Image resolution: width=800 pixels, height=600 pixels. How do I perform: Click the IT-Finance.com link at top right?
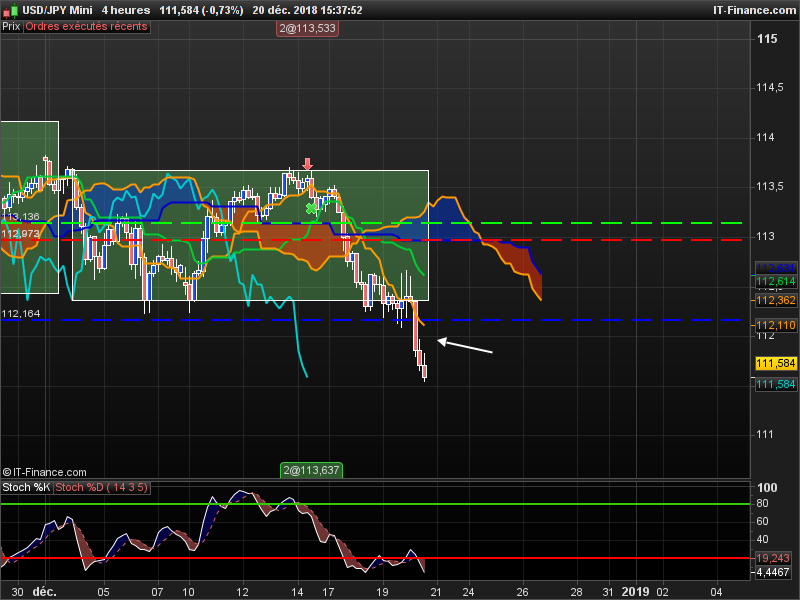[x=754, y=10]
